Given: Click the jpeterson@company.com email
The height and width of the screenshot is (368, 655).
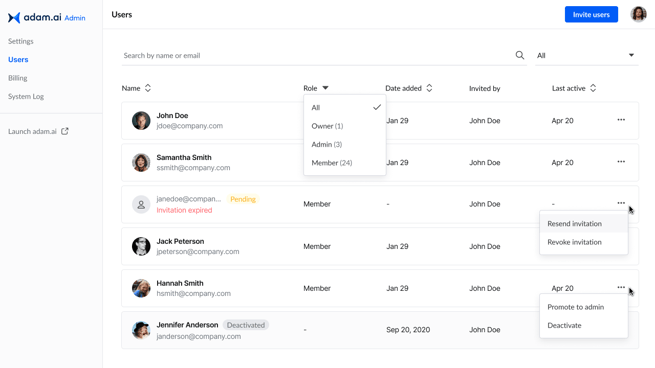Looking at the screenshot, I should [x=198, y=251].
